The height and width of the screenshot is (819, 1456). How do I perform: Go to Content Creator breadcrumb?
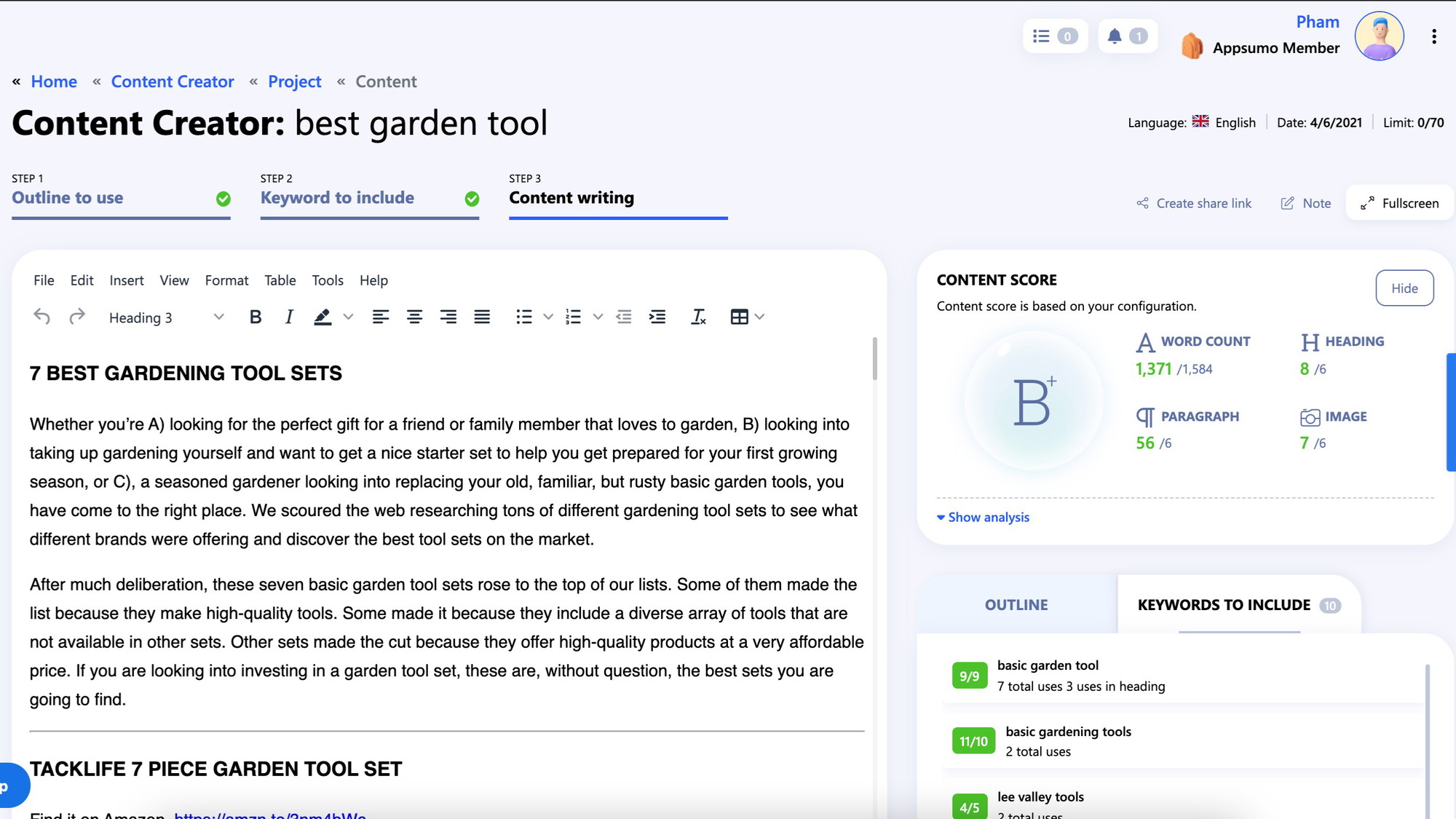tap(173, 82)
